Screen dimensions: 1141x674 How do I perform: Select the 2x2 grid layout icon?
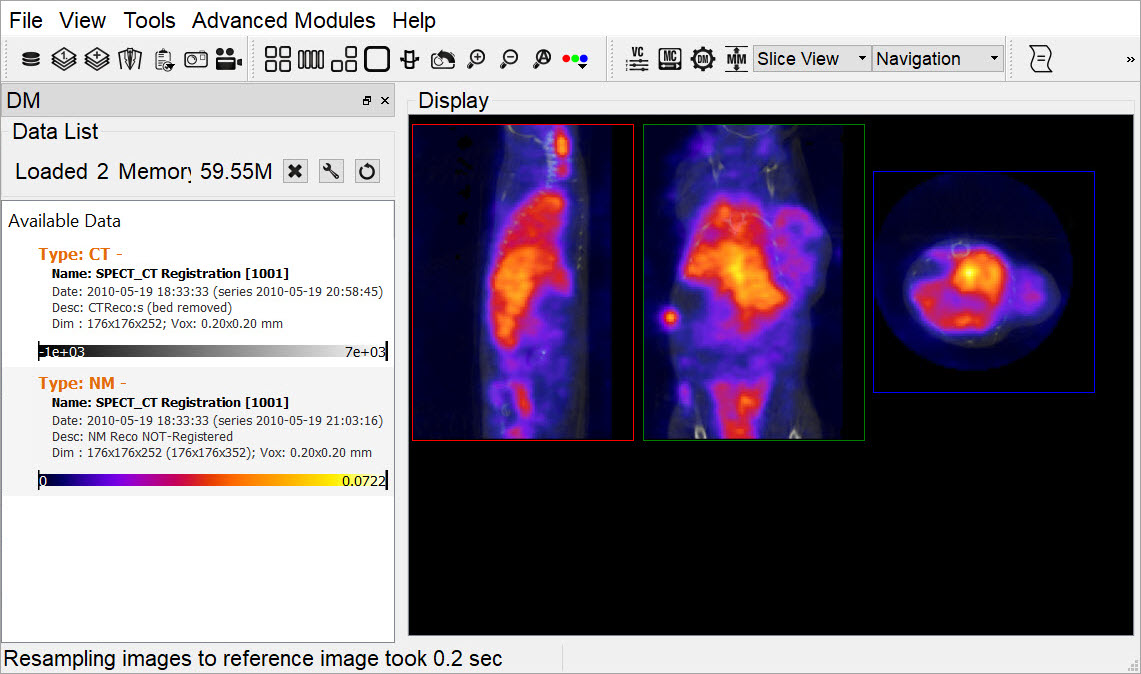click(278, 59)
